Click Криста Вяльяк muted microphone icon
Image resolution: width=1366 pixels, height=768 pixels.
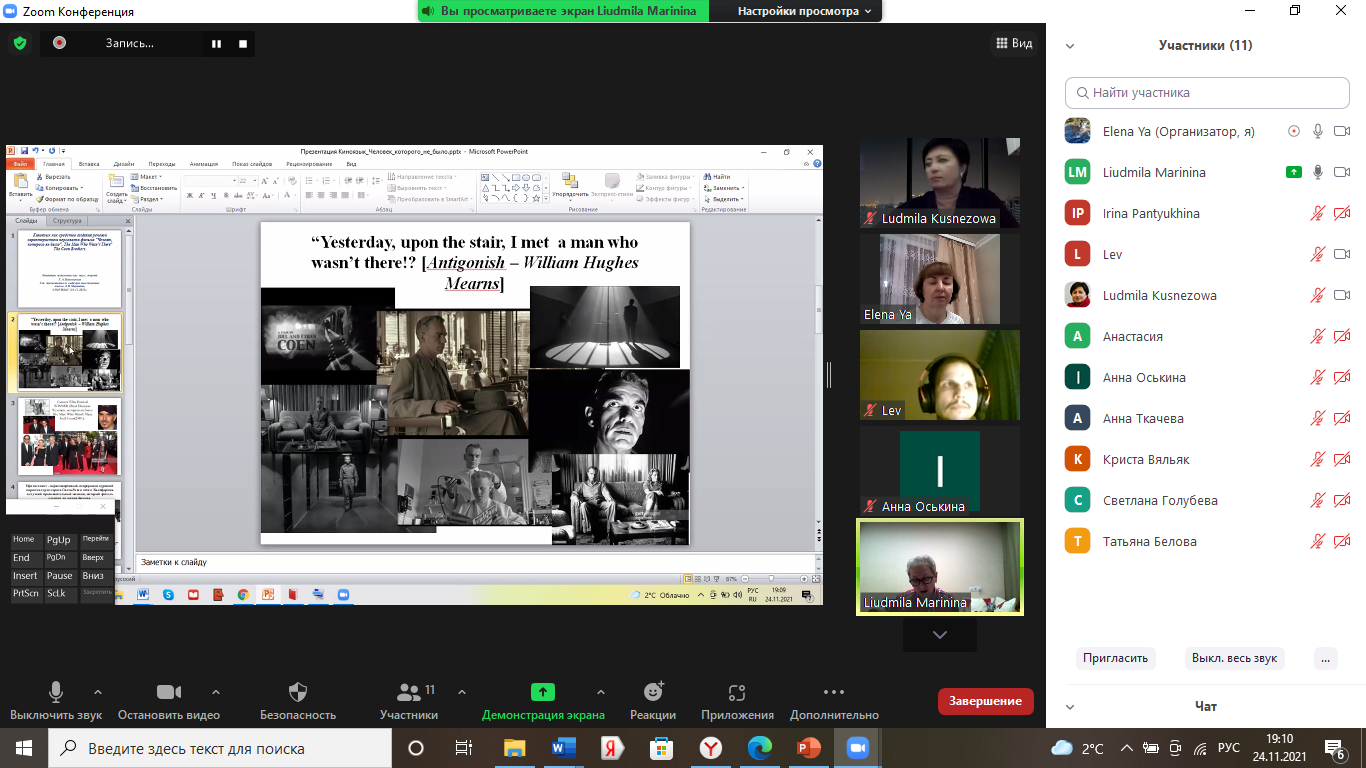[1318, 459]
